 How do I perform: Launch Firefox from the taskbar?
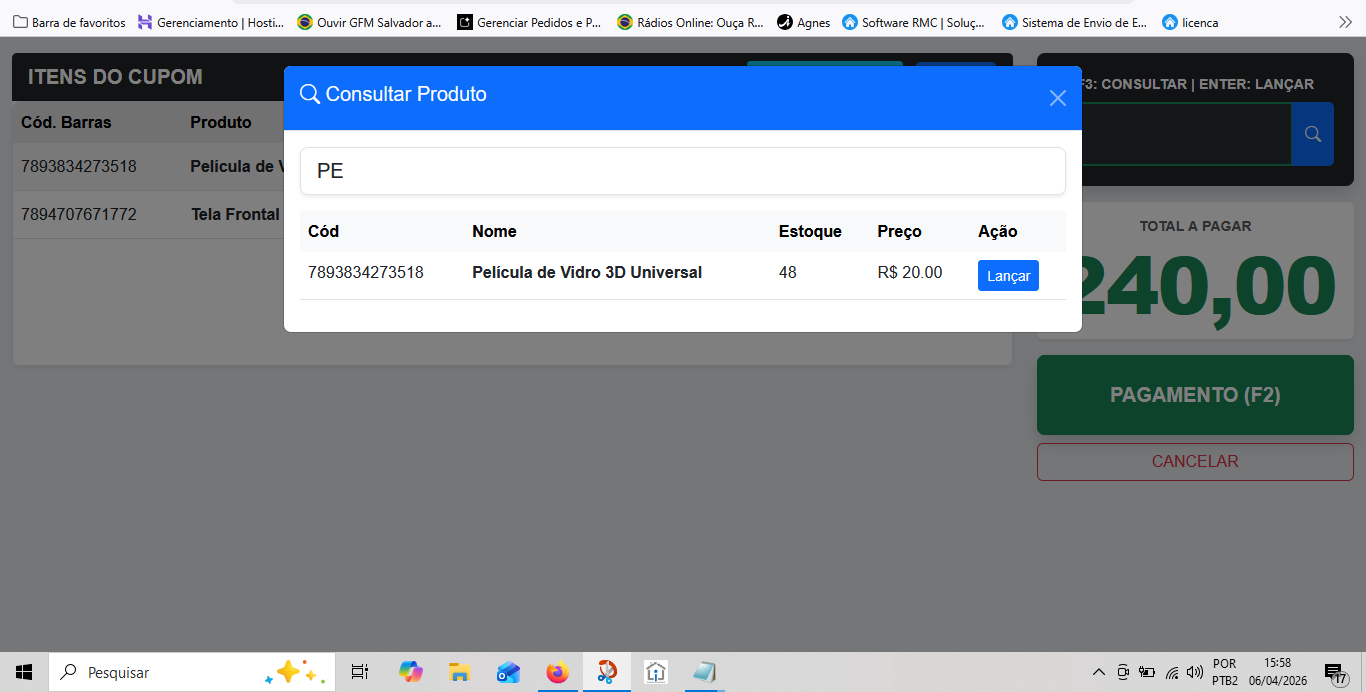tap(557, 672)
